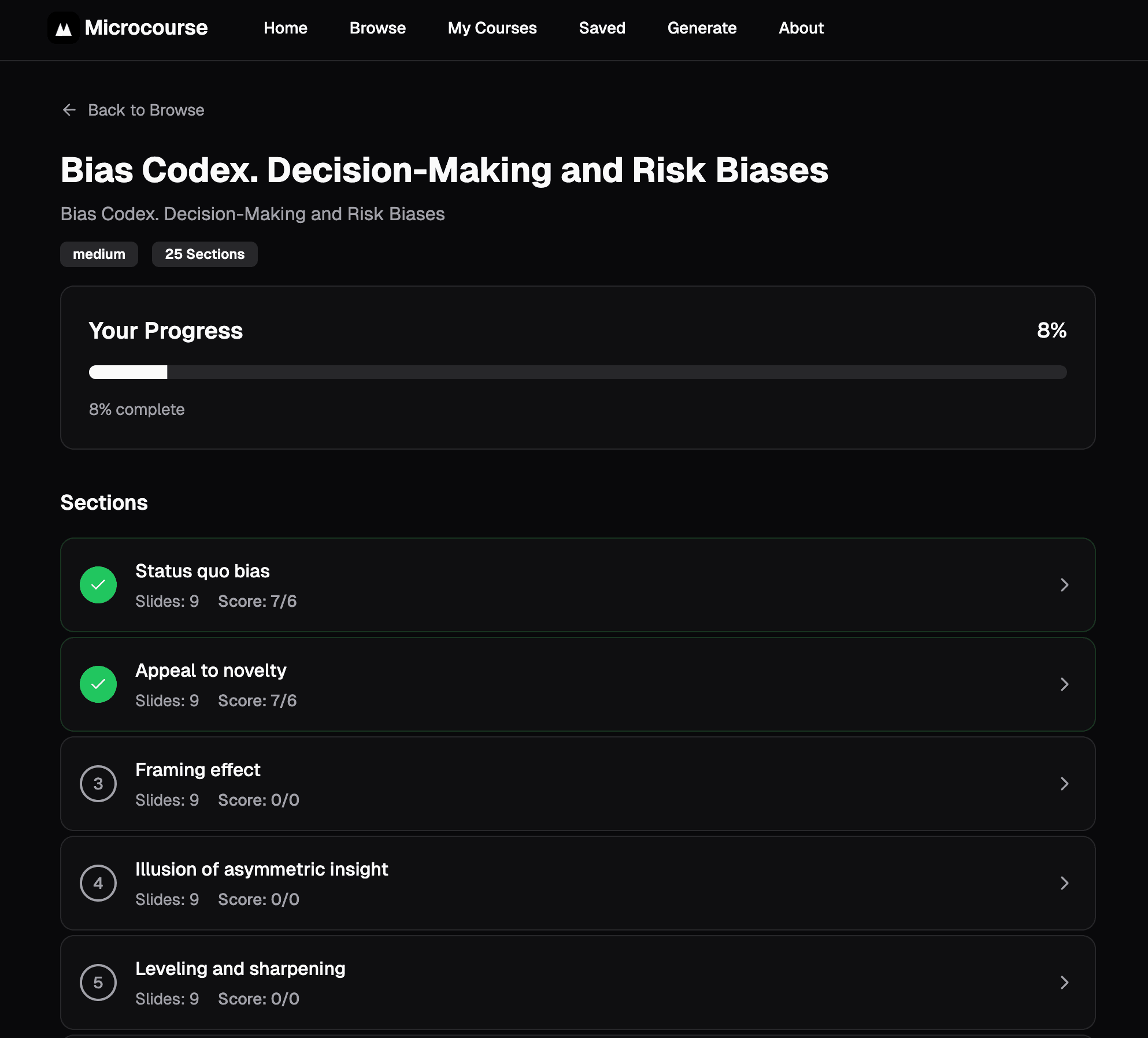Open Framing effect via its chevron arrow
1148x1038 pixels.
(1064, 784)
